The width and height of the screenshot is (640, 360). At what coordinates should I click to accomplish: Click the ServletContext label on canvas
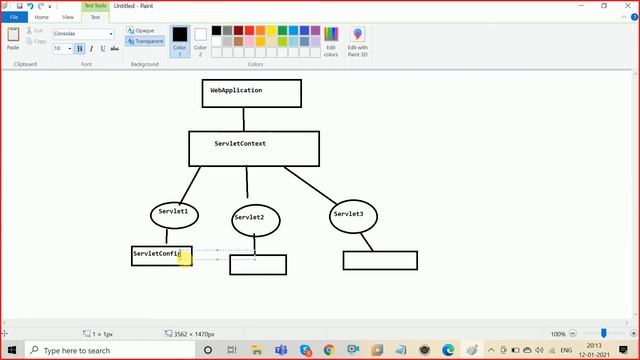pyautogui.click(x=240, y=144)
